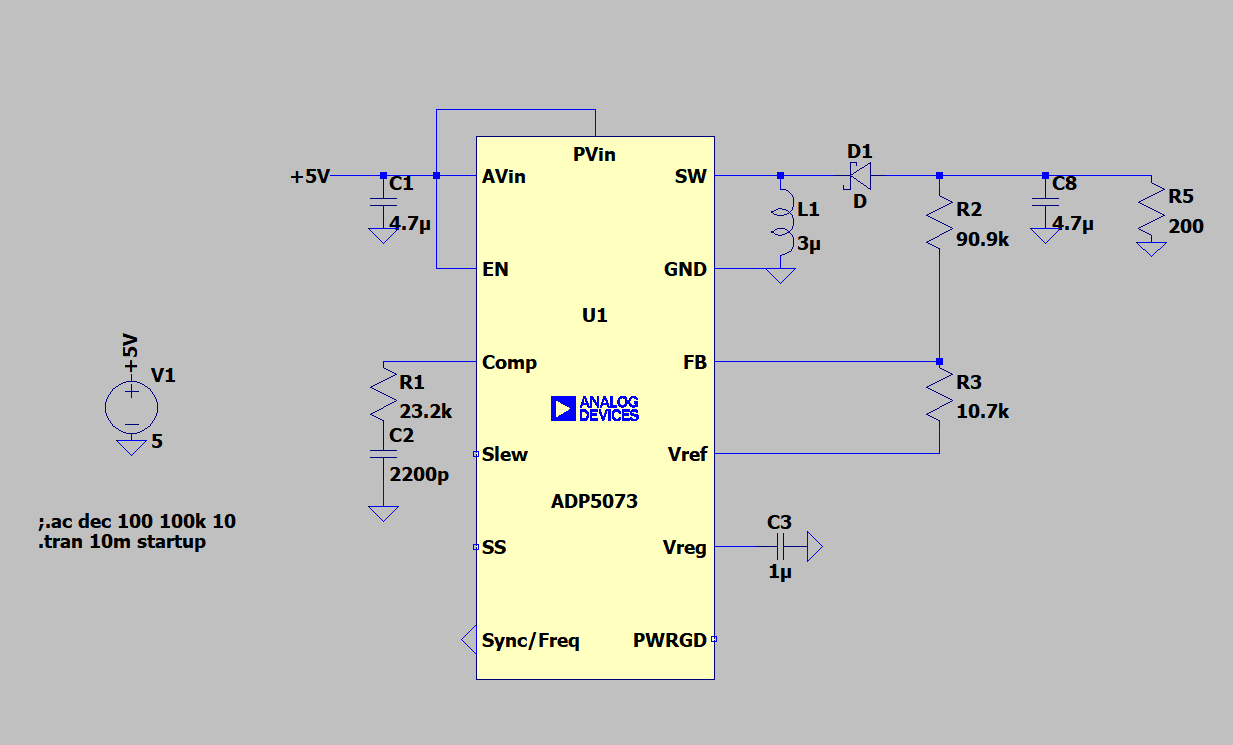Image resolution: width=1233 pixels, height=745 pixels.
Task: Select the R2 resistor zigzag symbol
Action: point(939,223)
